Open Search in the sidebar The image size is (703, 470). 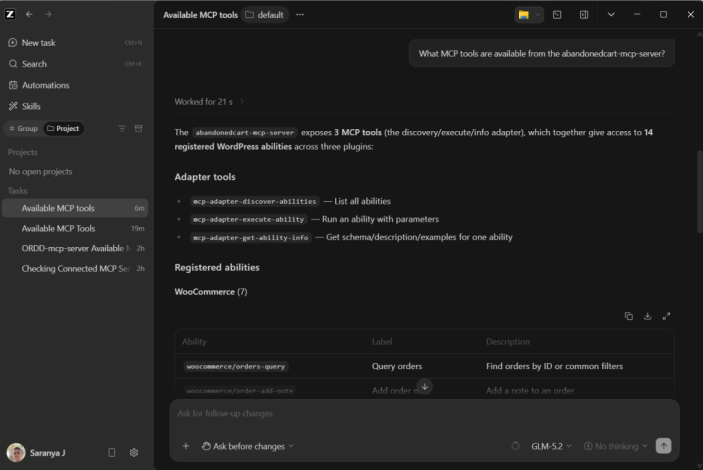(75, 64)
